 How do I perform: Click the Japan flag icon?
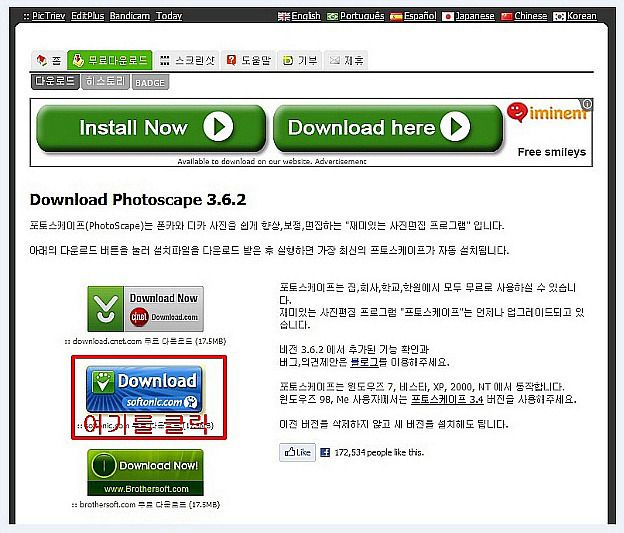448,17
